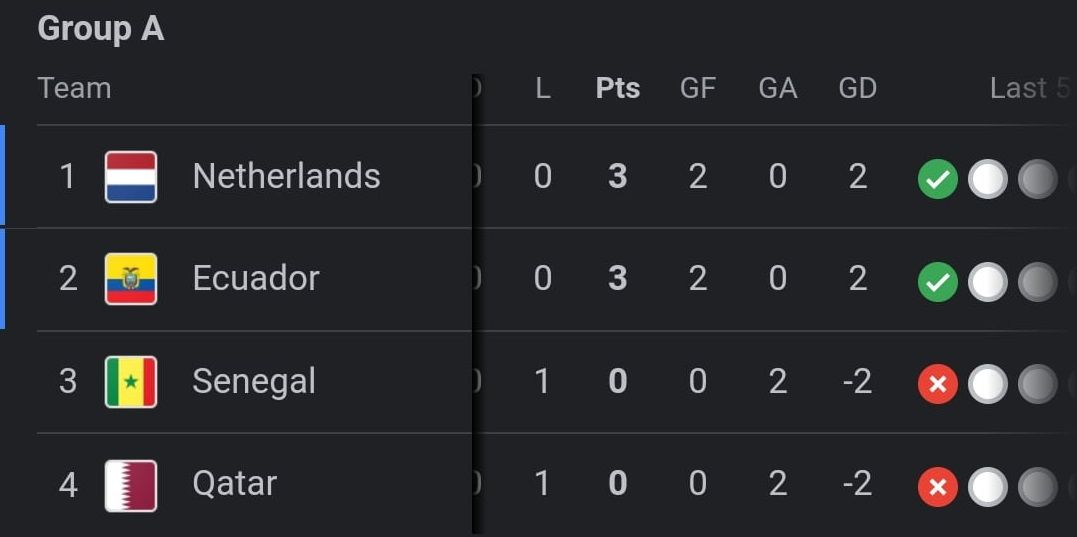Click the GF column header
Screen dimensions: 1077x537
click(x=697, y=88)
